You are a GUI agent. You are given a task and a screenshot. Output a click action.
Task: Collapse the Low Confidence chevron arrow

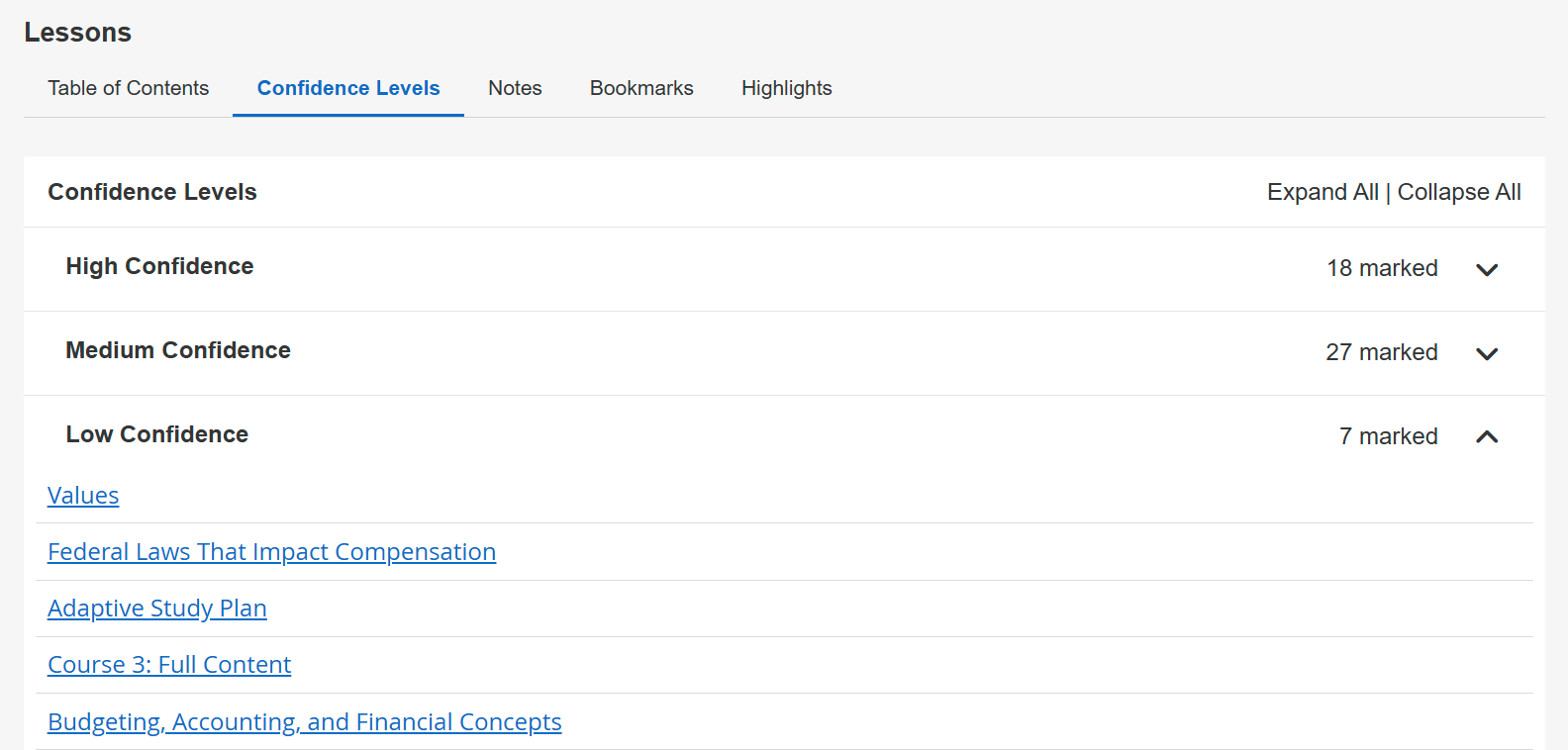pyautogui.click(x=1487, y=436)
